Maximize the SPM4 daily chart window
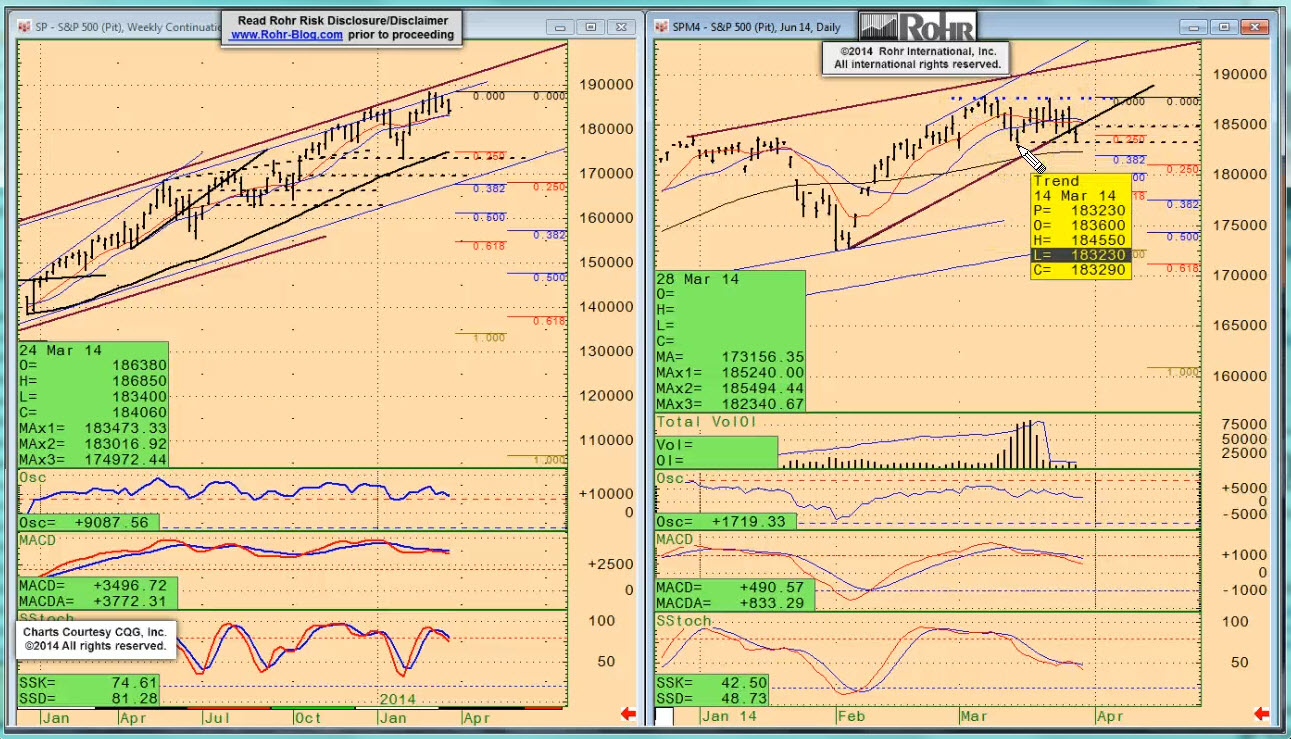Image resolution: width=1291 pixels, height=739 pixels. pos(1226,27)
